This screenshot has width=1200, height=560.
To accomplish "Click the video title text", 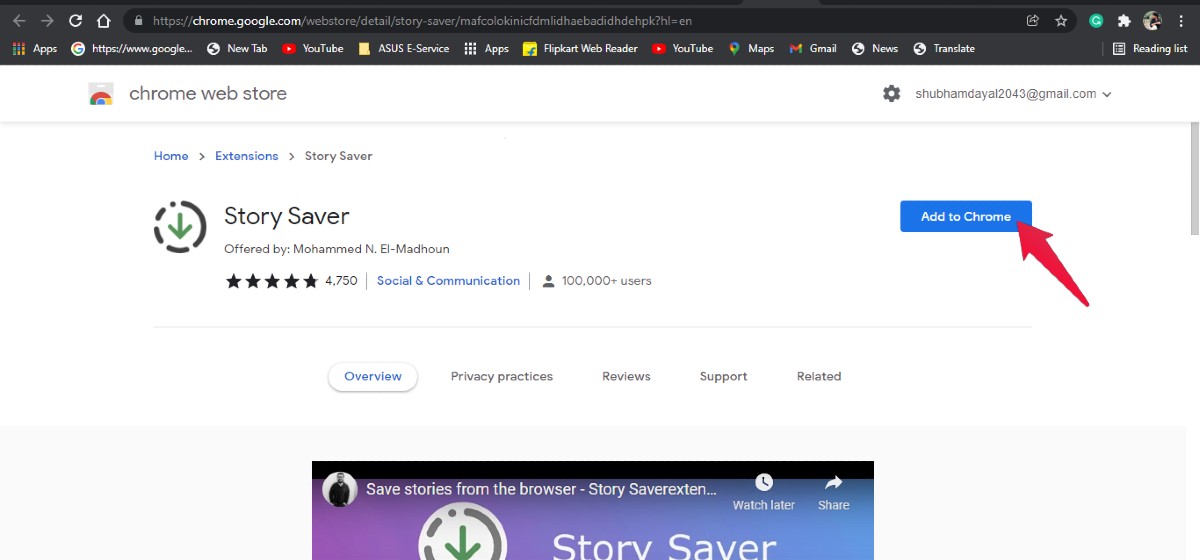I will [541, 490].
